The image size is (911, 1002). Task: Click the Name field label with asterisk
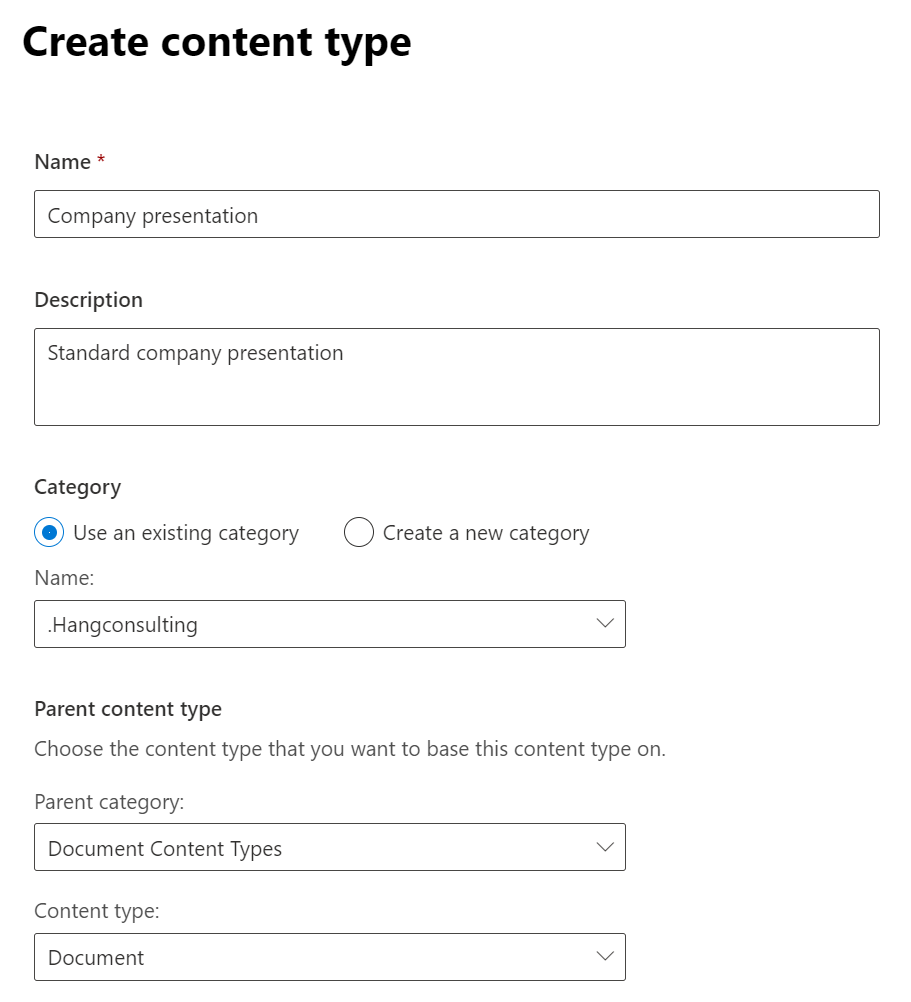(x=70, y=162)
